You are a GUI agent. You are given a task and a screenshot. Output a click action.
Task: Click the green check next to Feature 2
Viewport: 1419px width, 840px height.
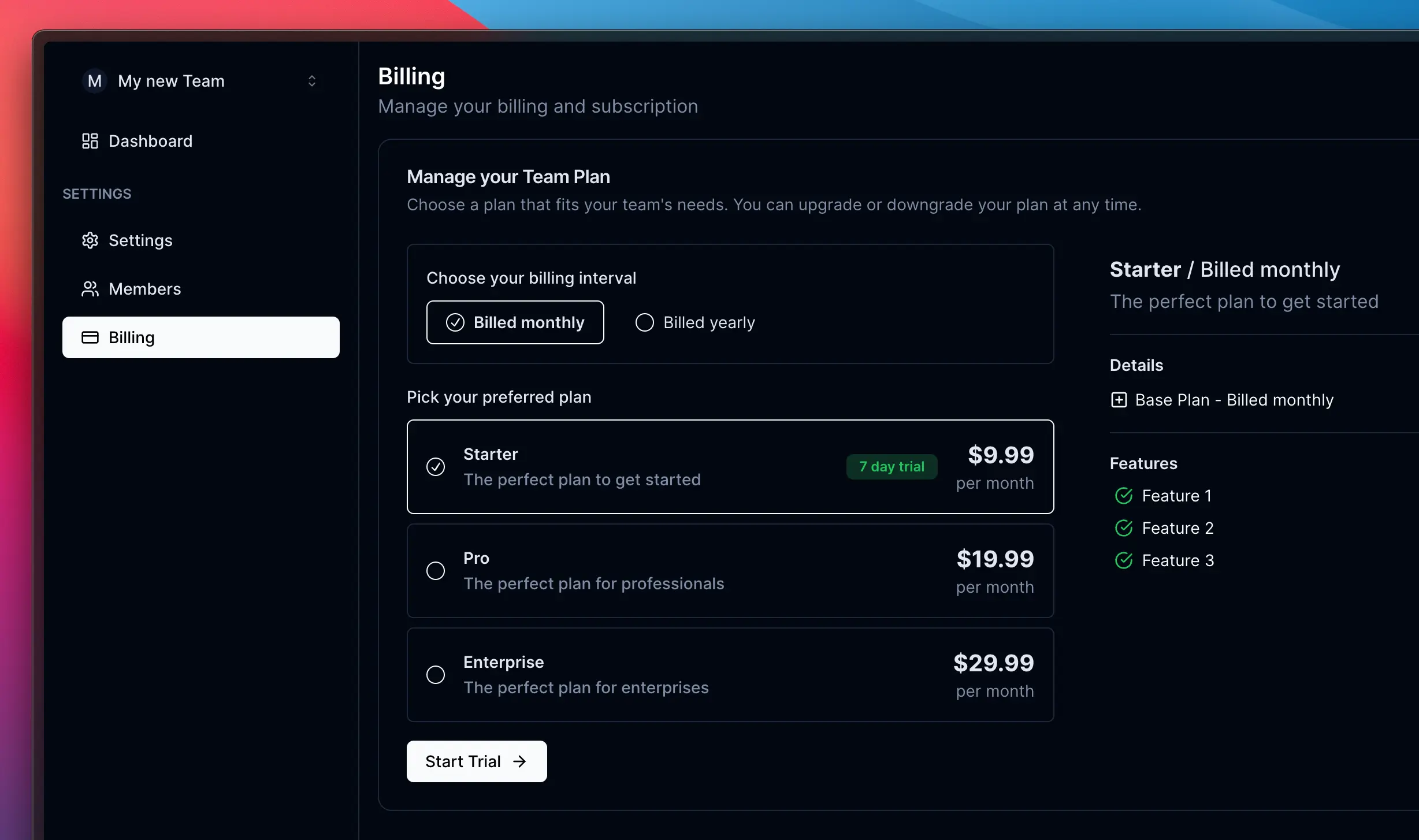point(1124,528)
